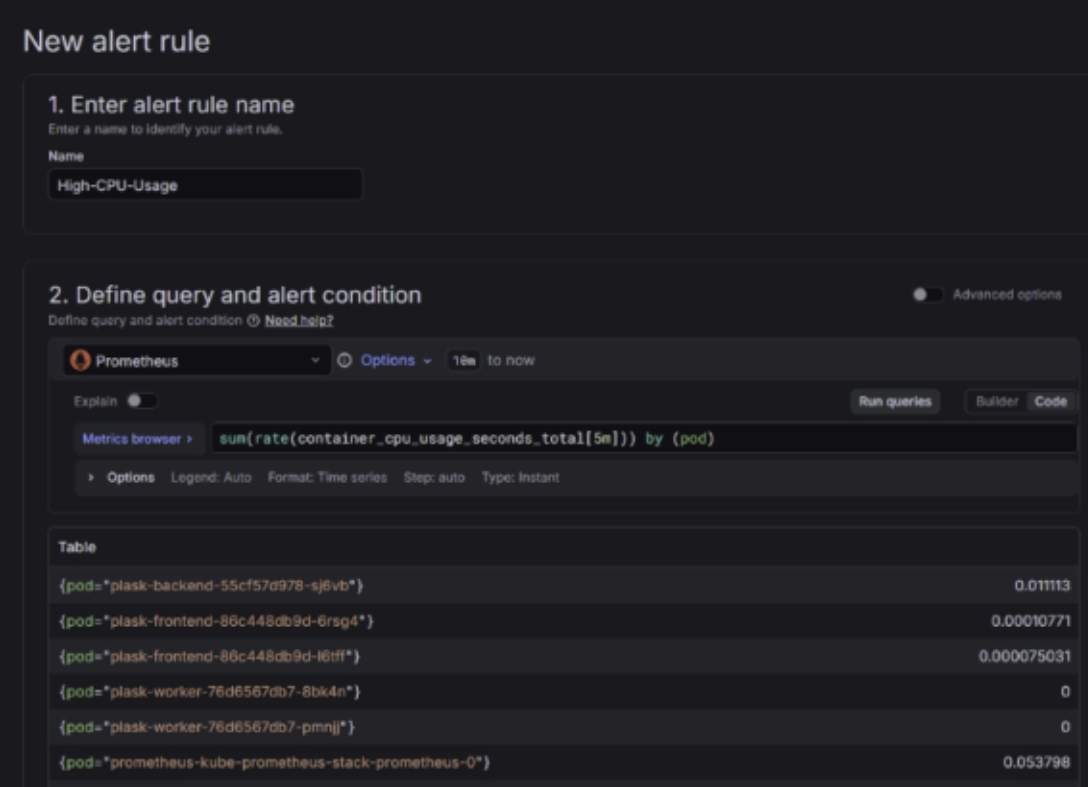Open the Metrics browser

click(138, 438)
